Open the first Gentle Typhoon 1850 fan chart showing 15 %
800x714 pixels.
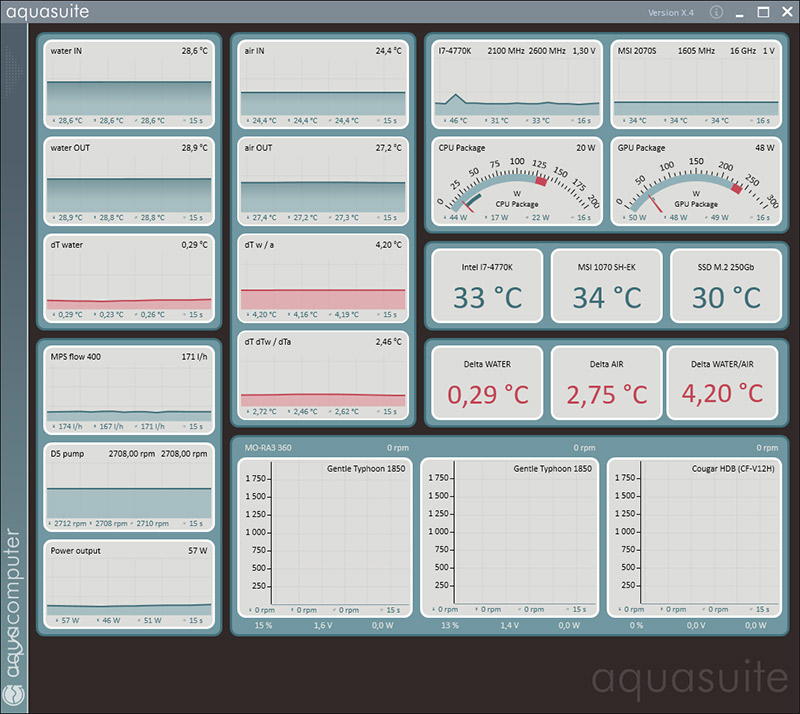[x=325, y=537]
